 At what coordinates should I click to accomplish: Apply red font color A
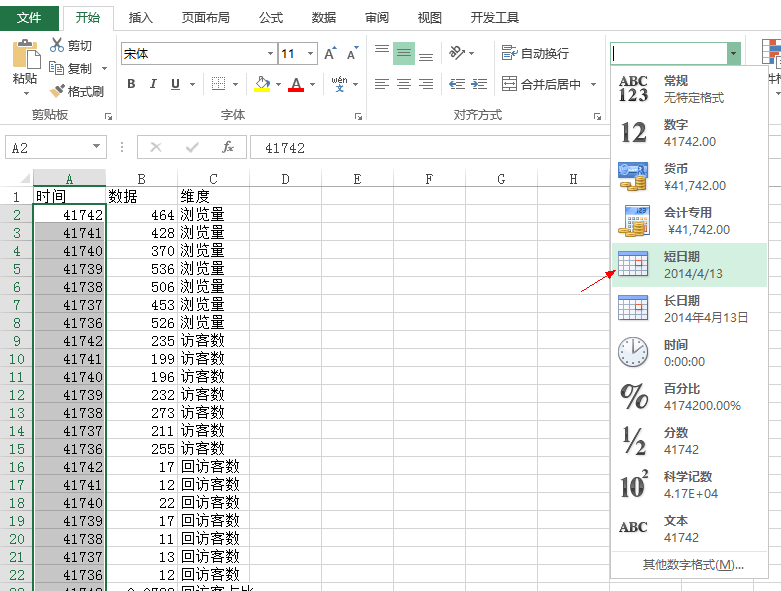tap(296, 84)
